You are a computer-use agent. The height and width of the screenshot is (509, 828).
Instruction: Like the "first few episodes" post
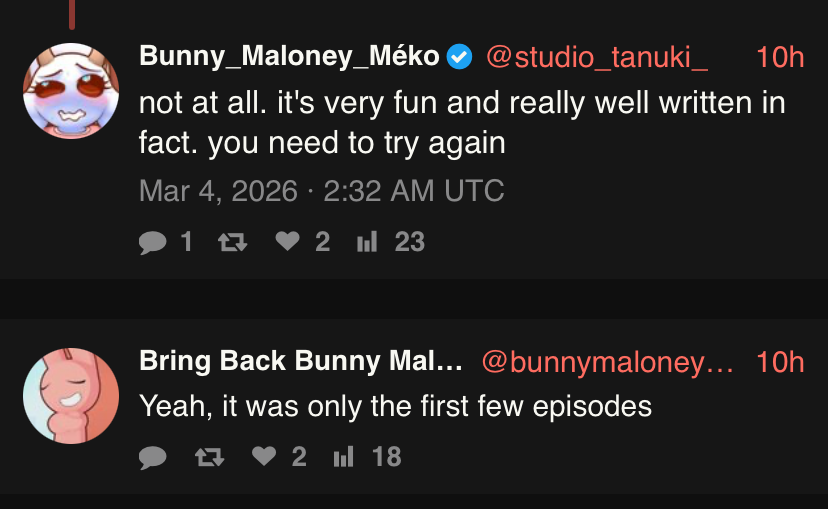(x=264, y=457)
